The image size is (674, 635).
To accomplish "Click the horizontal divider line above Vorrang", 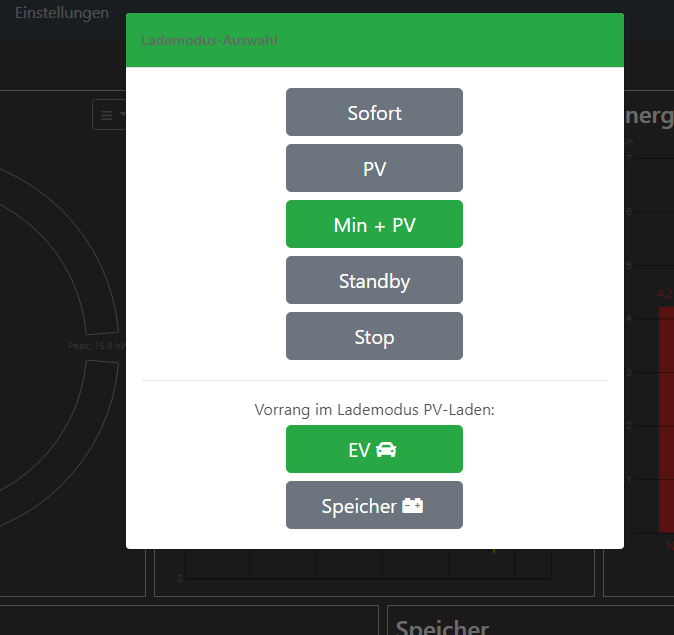I will [374, 381].
